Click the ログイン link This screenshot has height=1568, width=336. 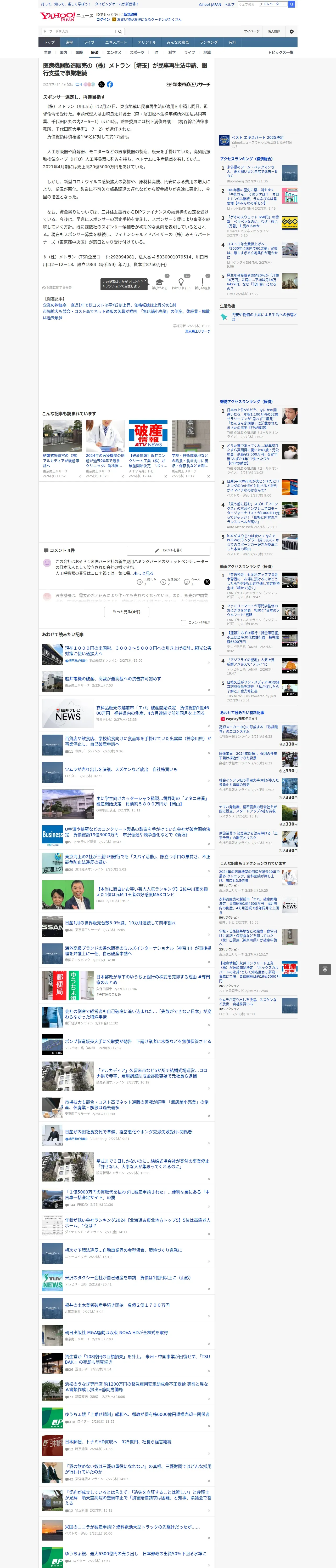[103, 20]
